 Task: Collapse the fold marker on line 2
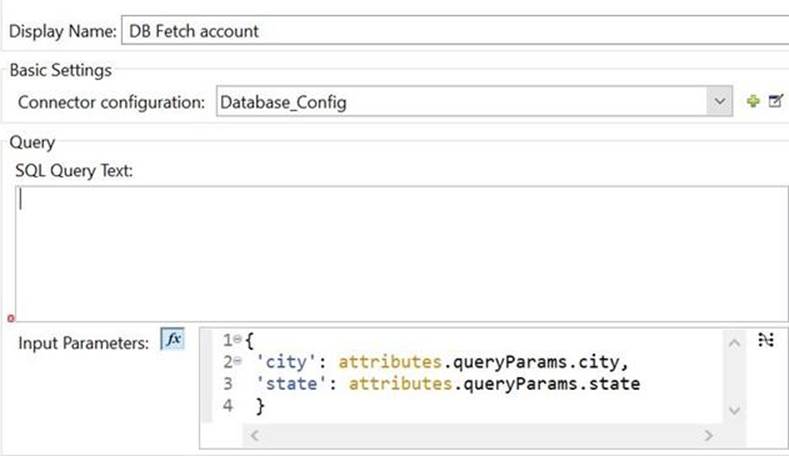pos(236,363)
